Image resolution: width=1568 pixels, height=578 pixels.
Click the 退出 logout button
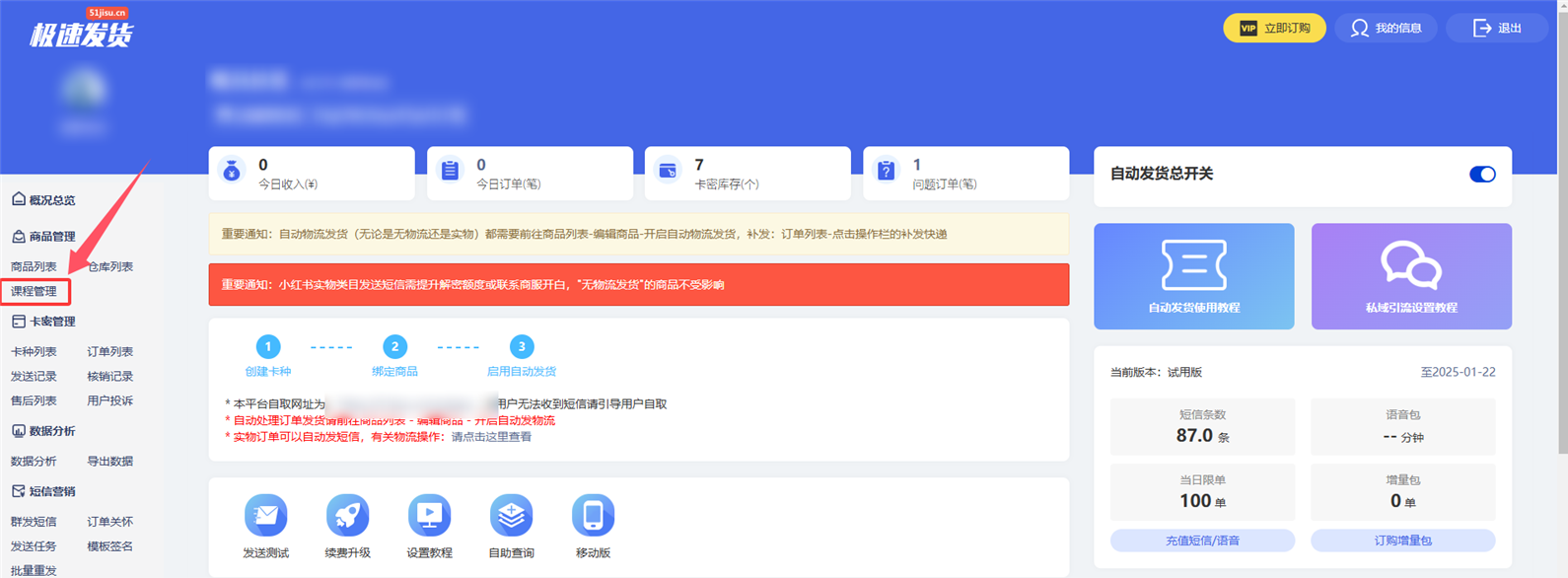click(x=1497, y=28)
